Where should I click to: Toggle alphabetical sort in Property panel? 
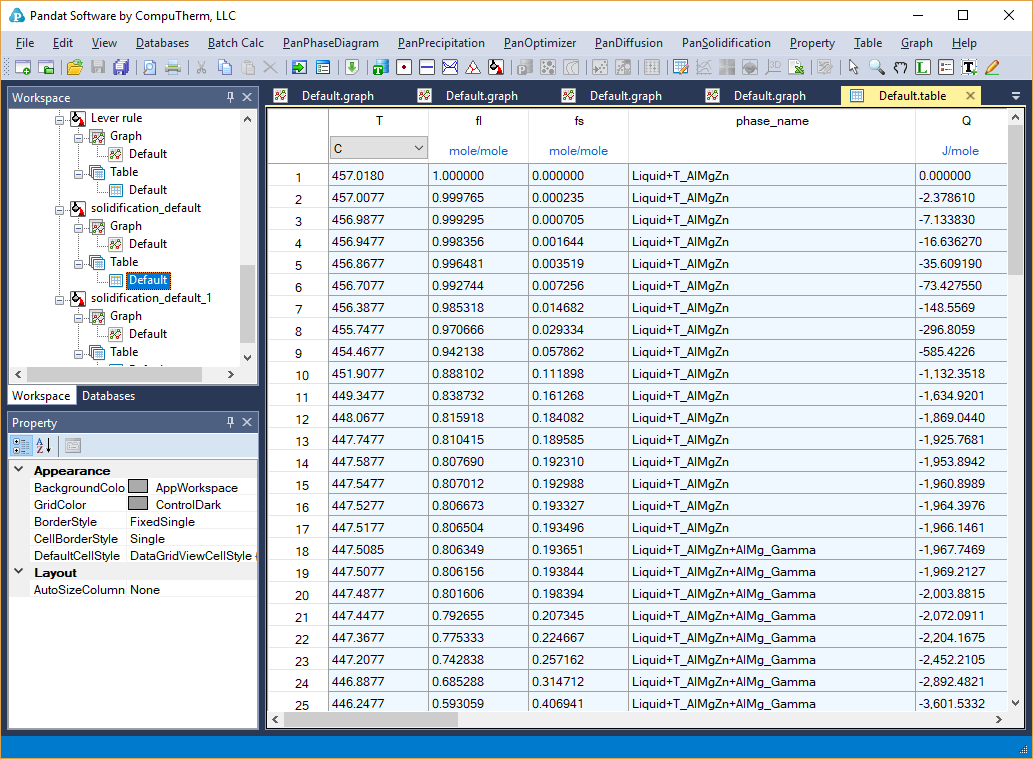[x=43, y=446]
